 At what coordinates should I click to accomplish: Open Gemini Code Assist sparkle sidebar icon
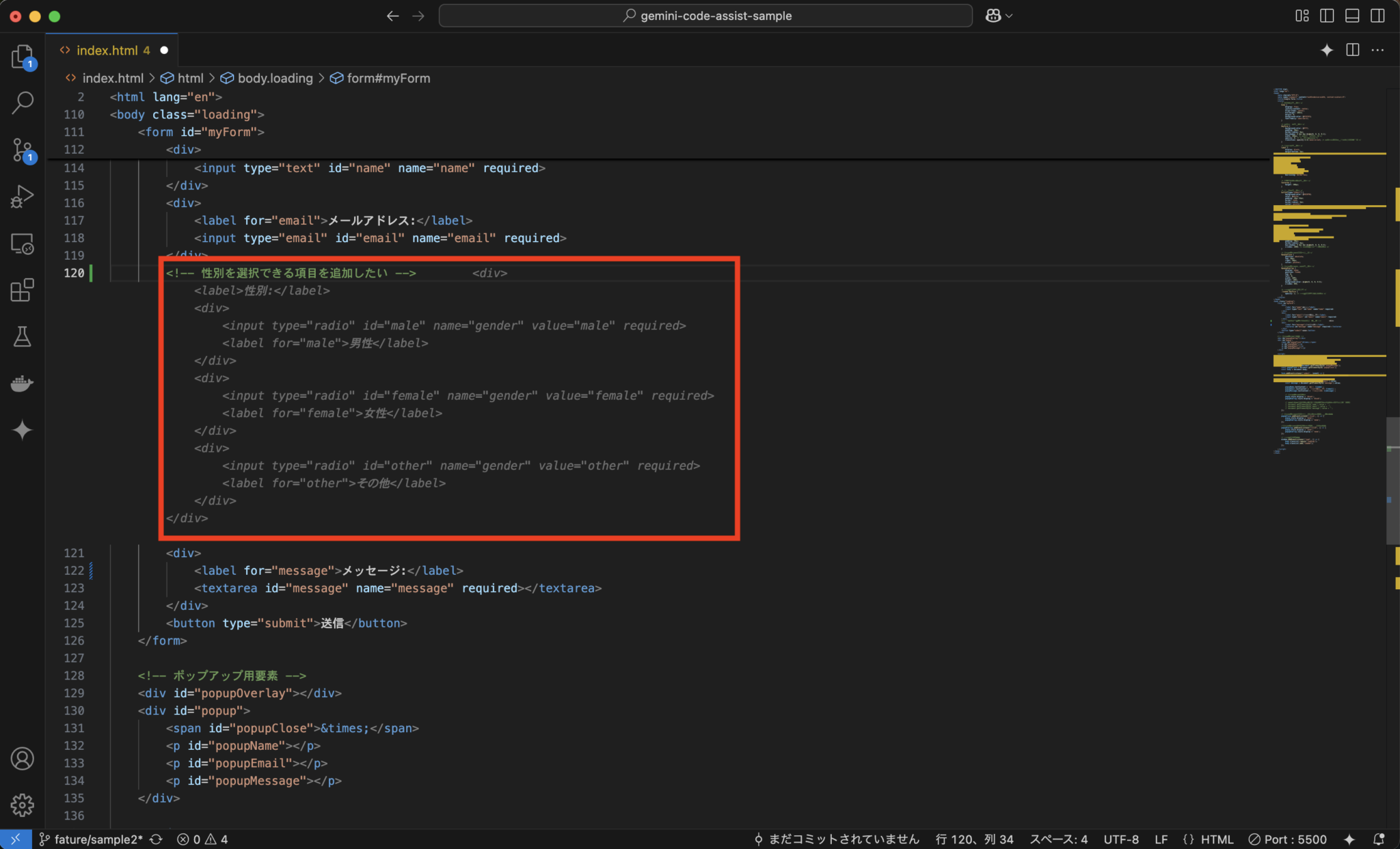coord(23,430)
